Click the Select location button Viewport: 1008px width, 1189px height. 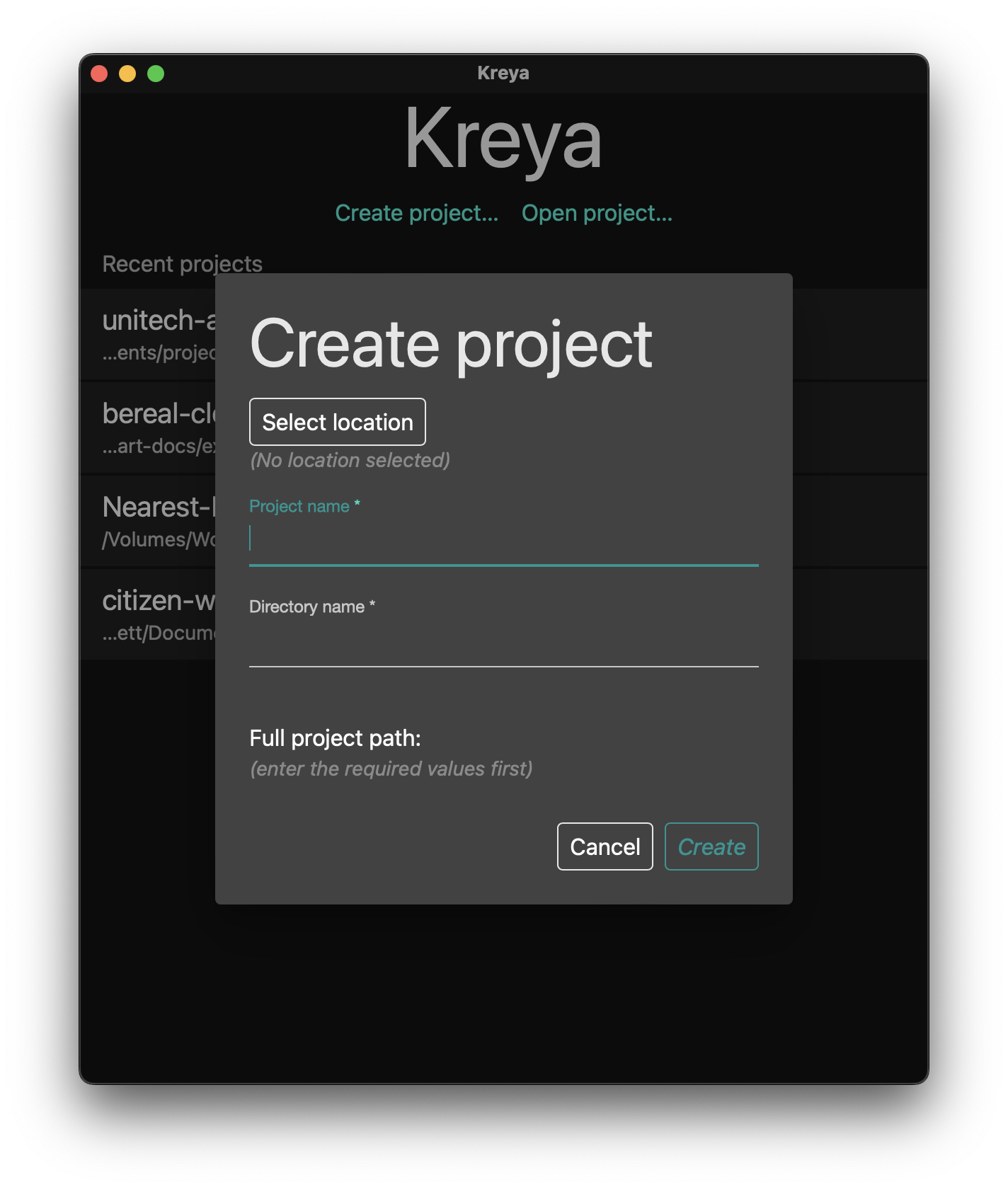pyautogui.click(x=337, y=422)
